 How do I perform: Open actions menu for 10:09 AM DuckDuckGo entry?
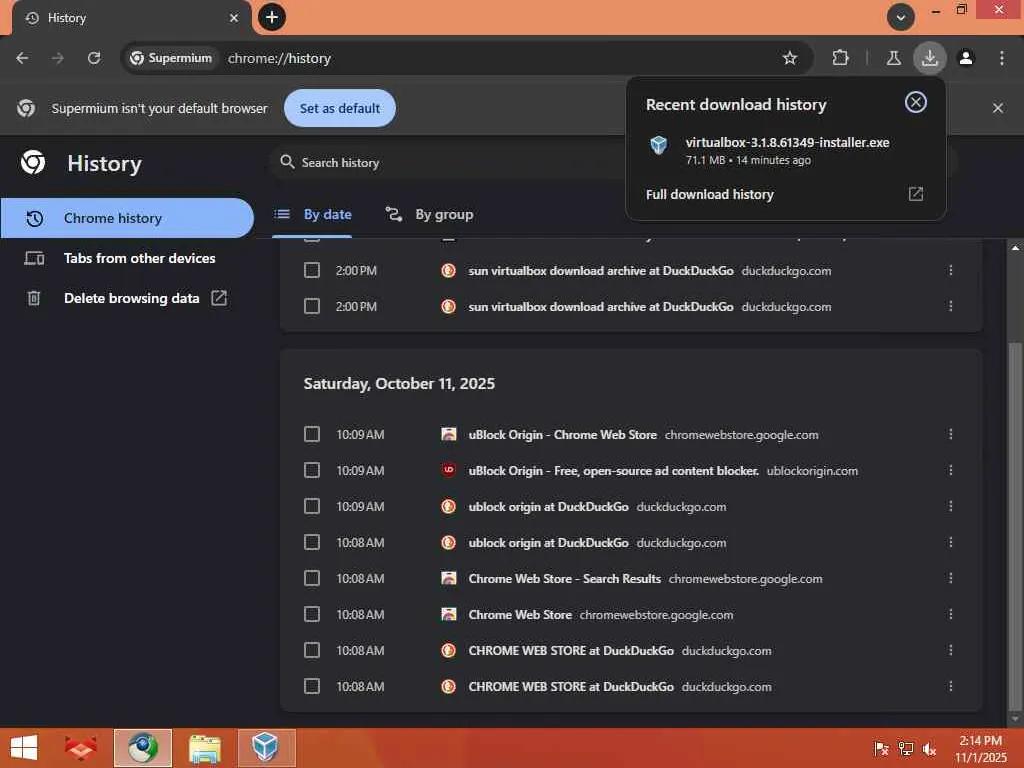click(950, 505)
